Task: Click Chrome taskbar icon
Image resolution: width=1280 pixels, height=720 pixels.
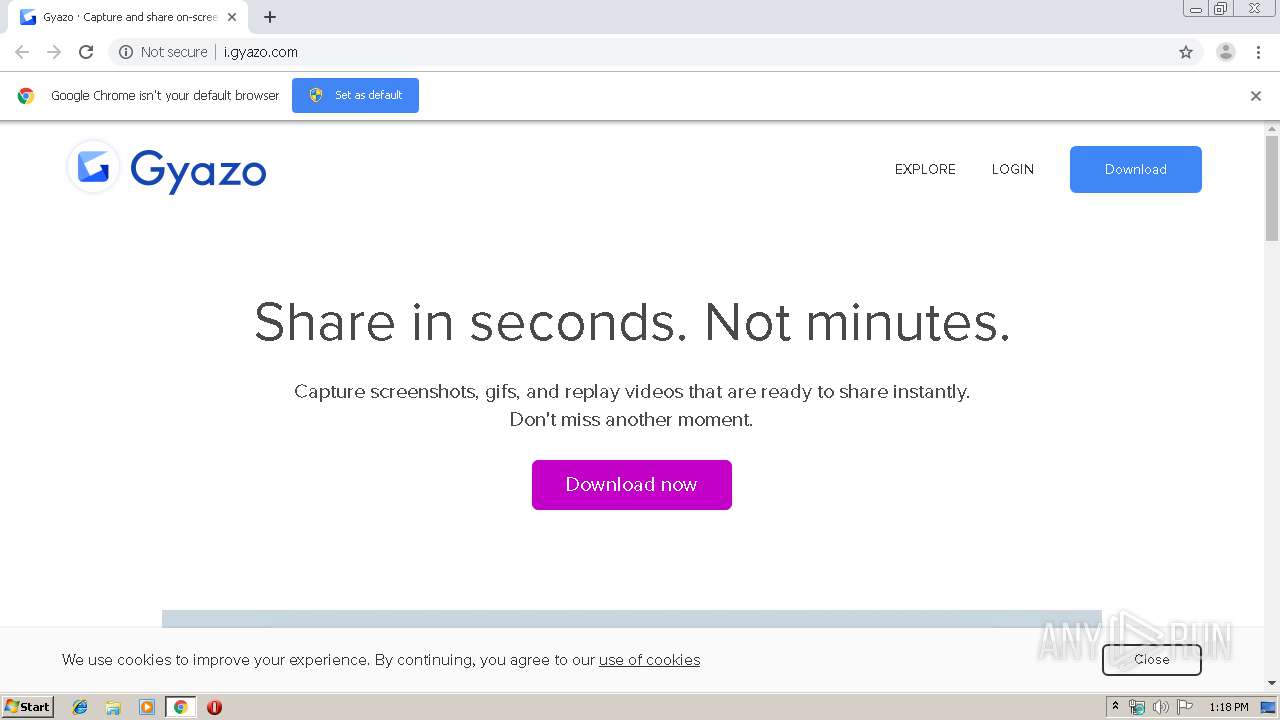Action: tap(180, 707)
